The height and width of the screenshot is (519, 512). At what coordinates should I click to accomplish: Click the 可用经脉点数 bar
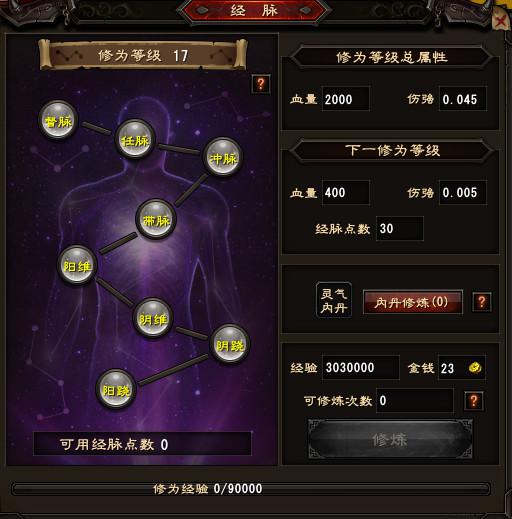pyautogui.click(x=142, y=444)
